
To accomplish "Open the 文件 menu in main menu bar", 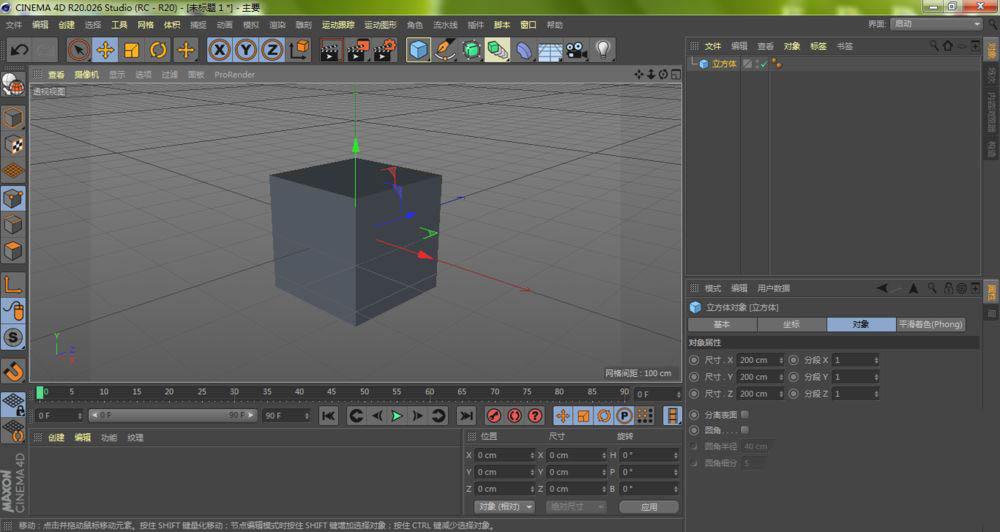I will click(x=13, y=25).
